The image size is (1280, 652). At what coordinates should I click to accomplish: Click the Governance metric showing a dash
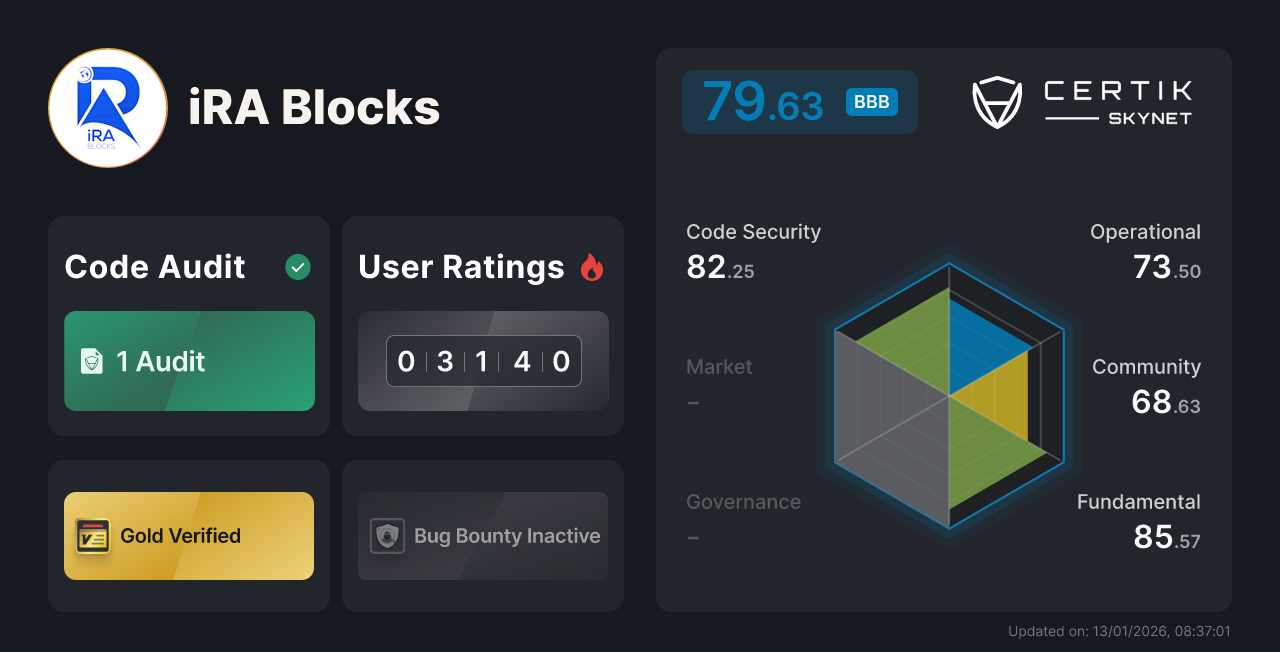point(743,520)
